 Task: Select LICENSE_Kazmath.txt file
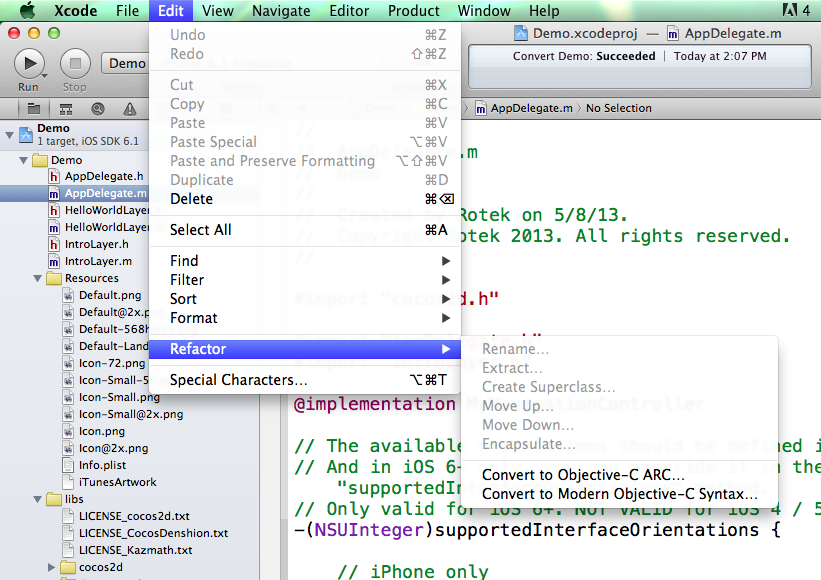point(135,550)
